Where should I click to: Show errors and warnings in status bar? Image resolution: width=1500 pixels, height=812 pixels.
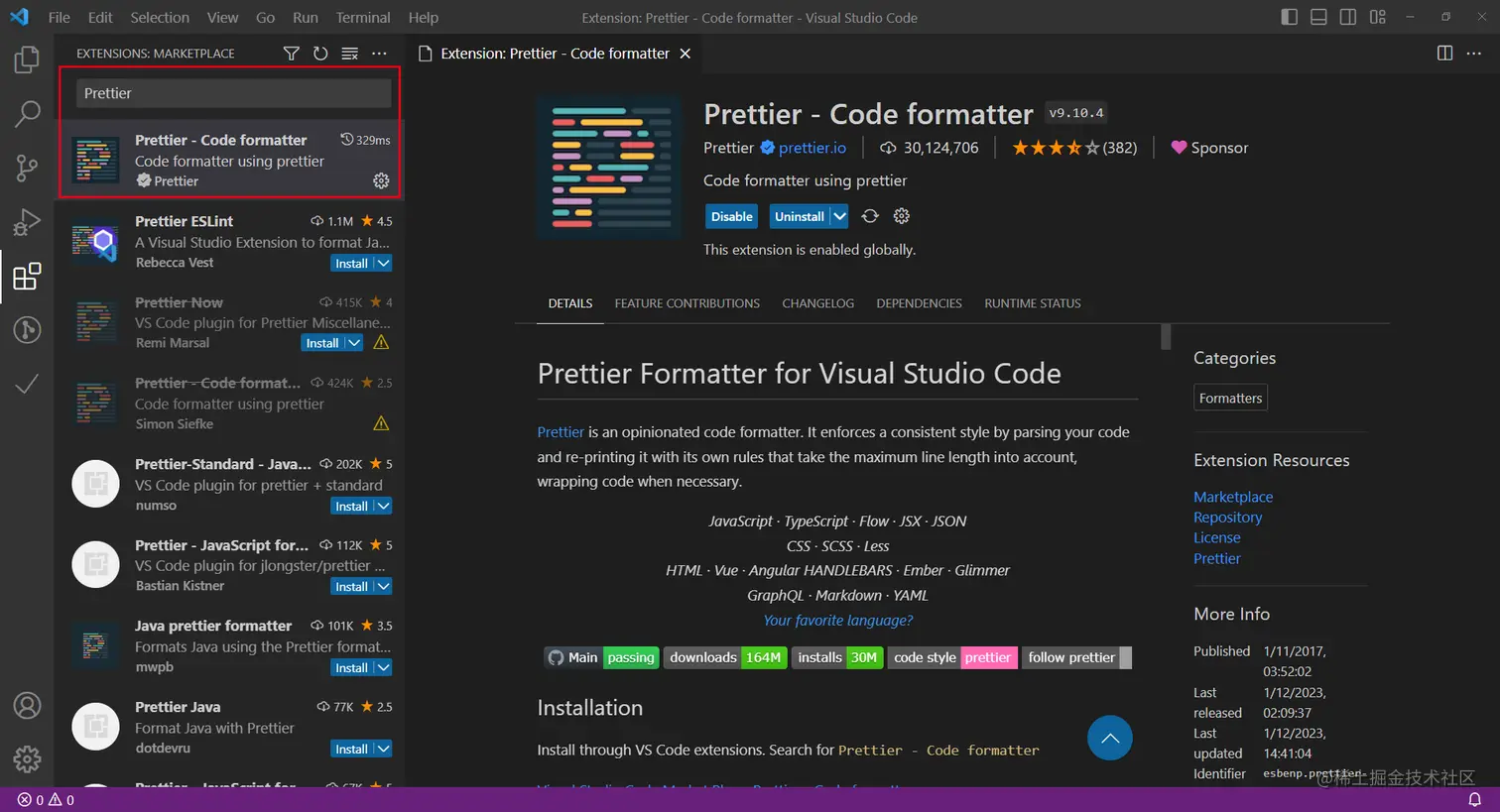[x=46, y=800]
